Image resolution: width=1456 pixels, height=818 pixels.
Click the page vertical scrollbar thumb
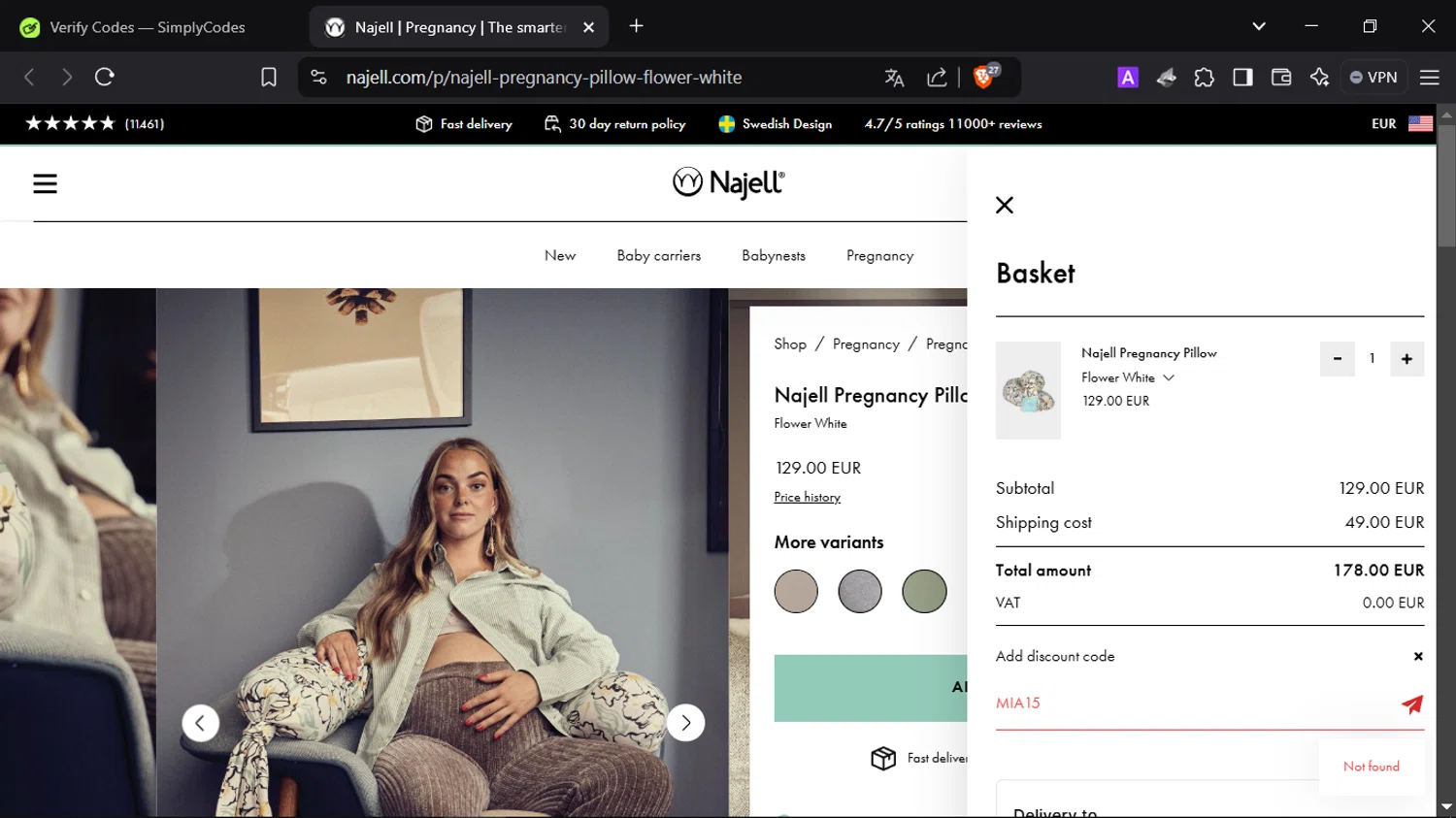(1446, 184)
